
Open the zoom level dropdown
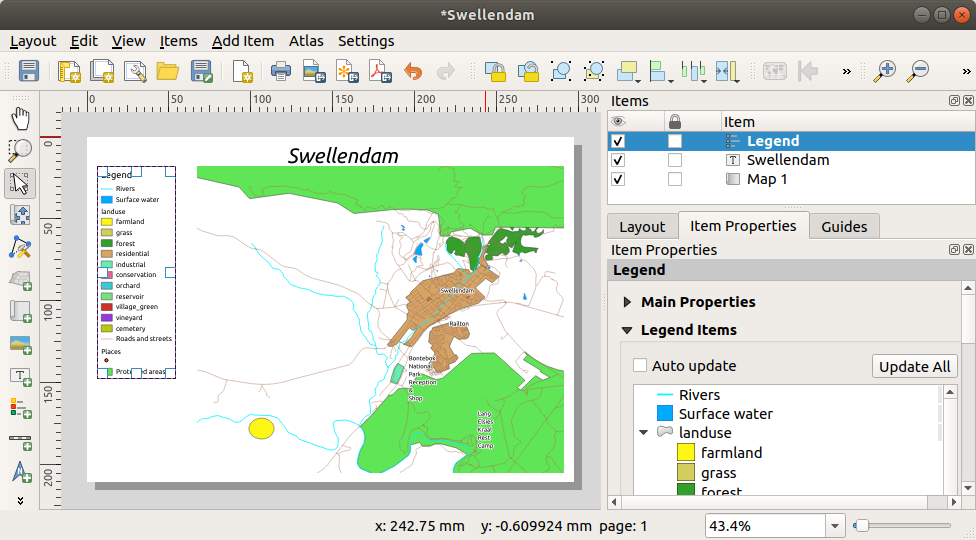click(835, 526)
